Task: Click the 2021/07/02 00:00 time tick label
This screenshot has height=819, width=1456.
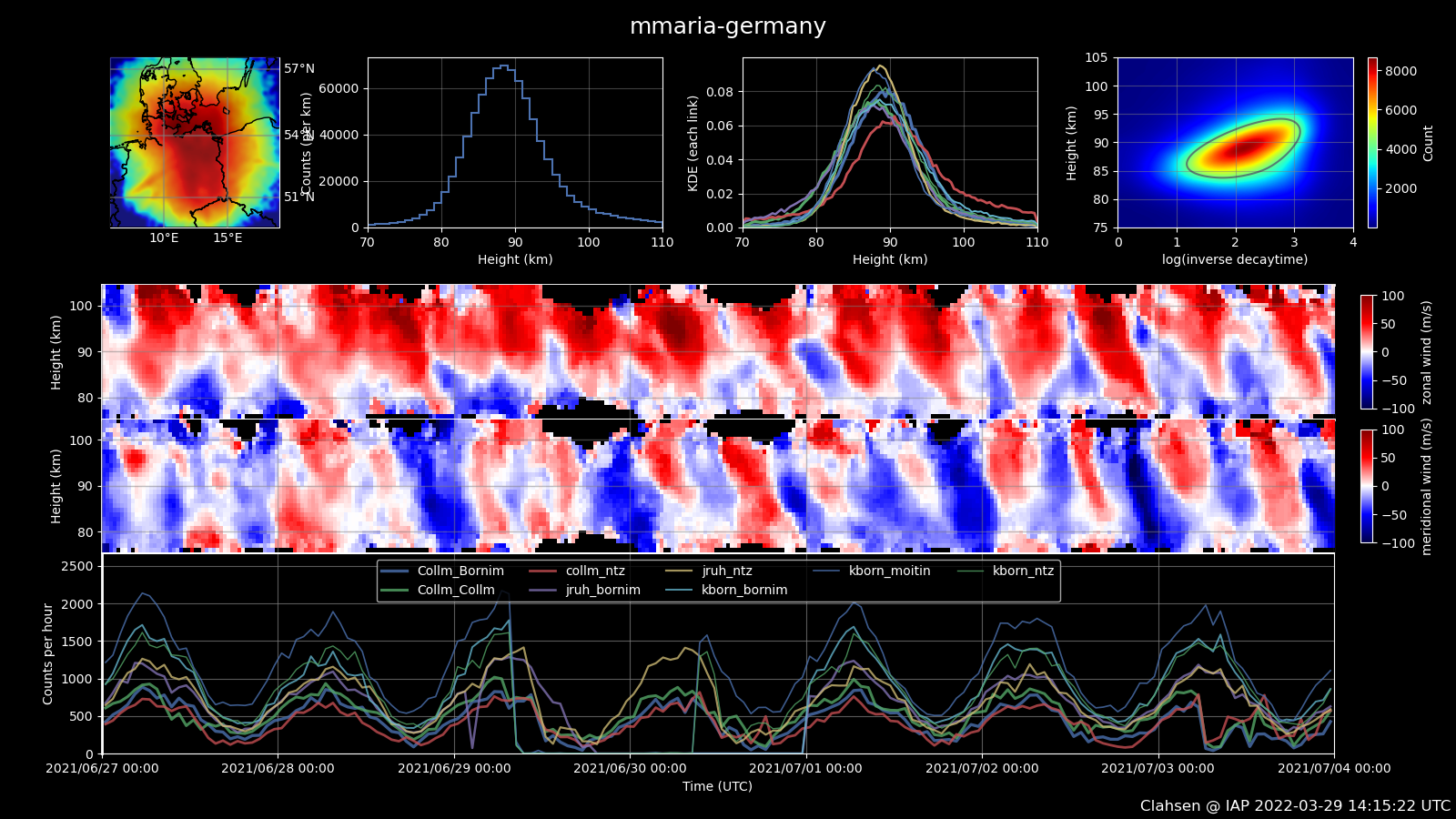Action: click(x=982, y=768)
